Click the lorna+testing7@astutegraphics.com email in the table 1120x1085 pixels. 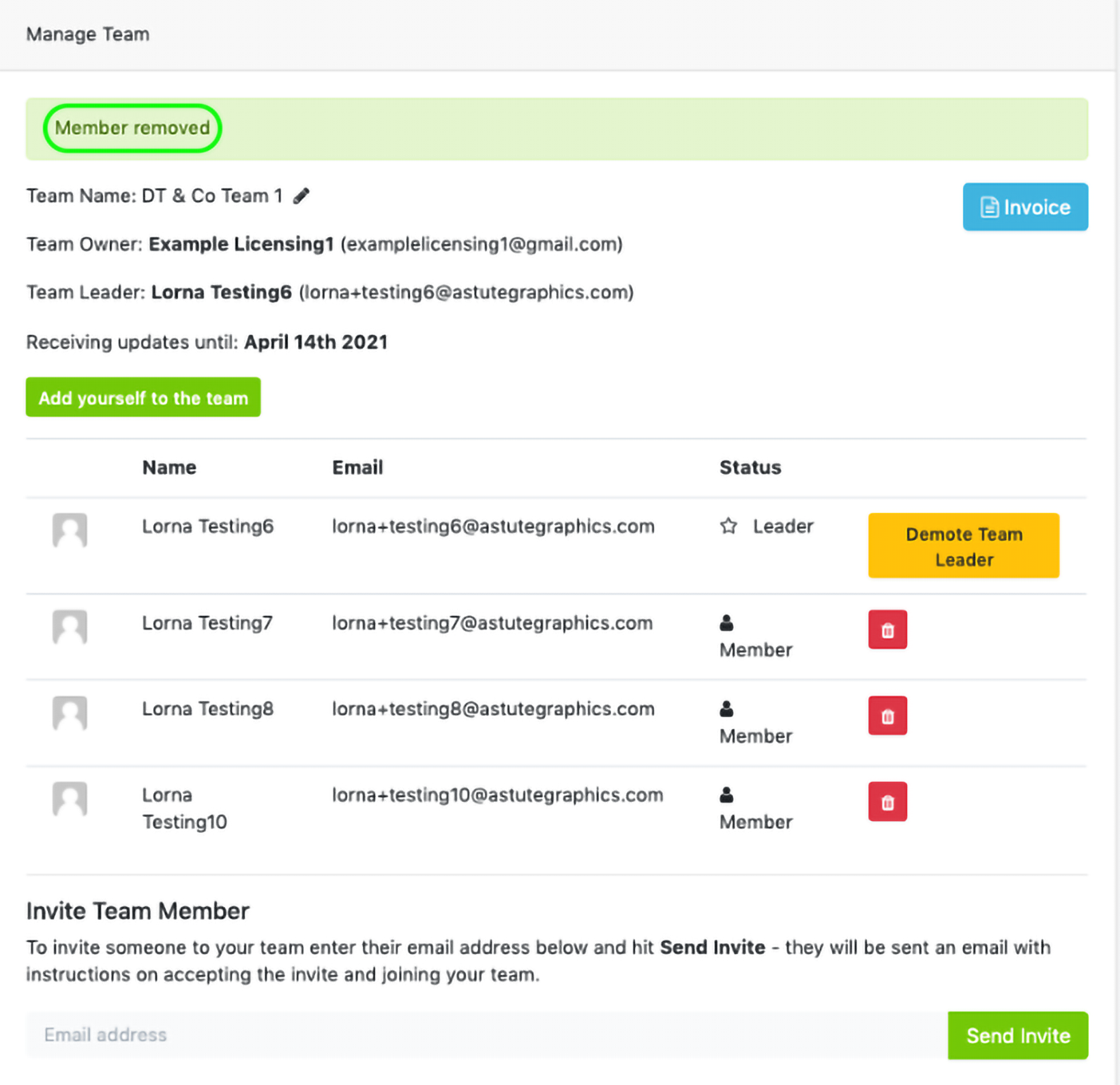(492, 623)
